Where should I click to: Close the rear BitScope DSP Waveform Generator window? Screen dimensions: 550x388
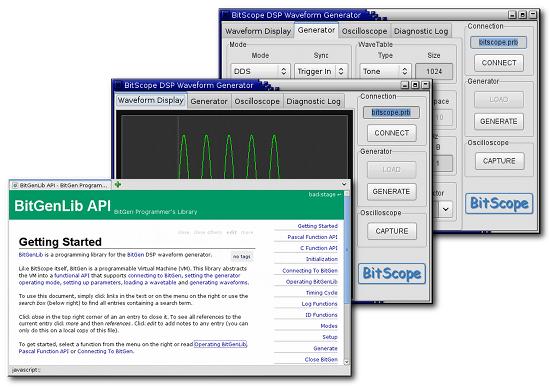pyautogui.click(x=533, y=15)
